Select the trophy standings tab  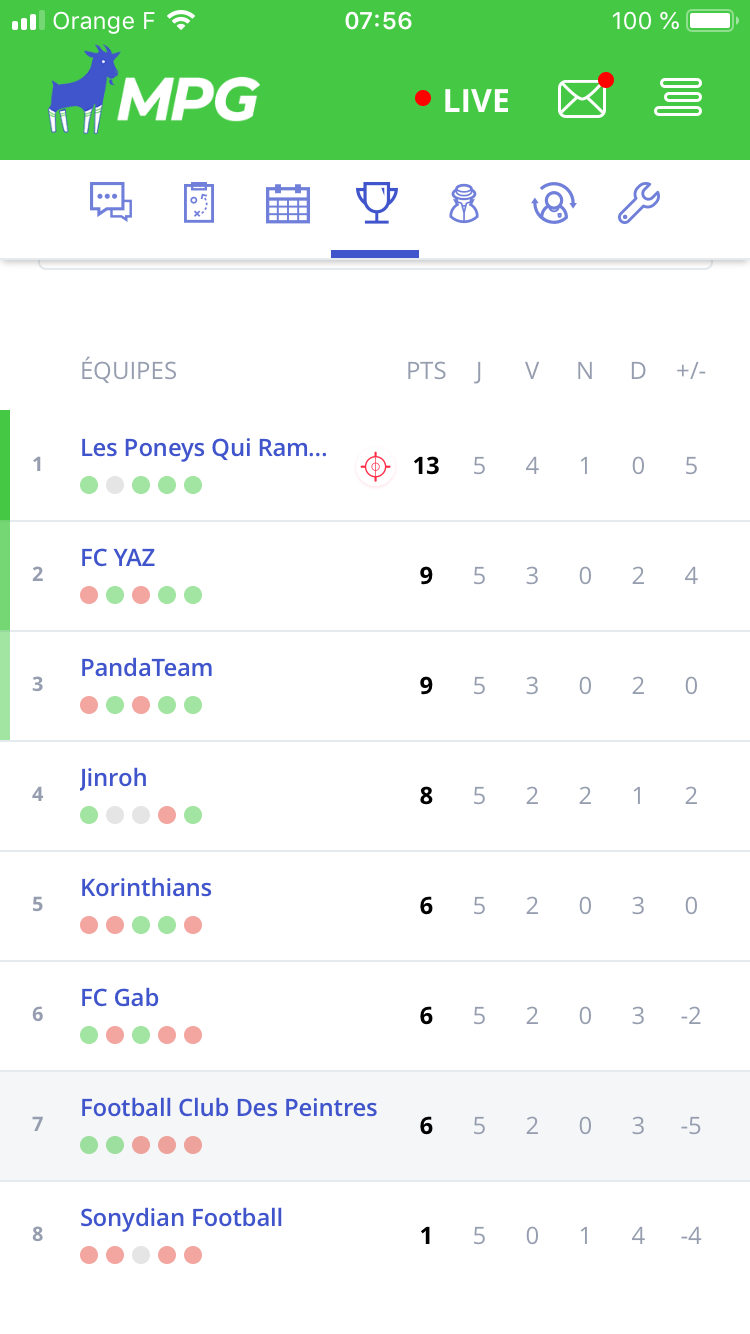[376, 203]
